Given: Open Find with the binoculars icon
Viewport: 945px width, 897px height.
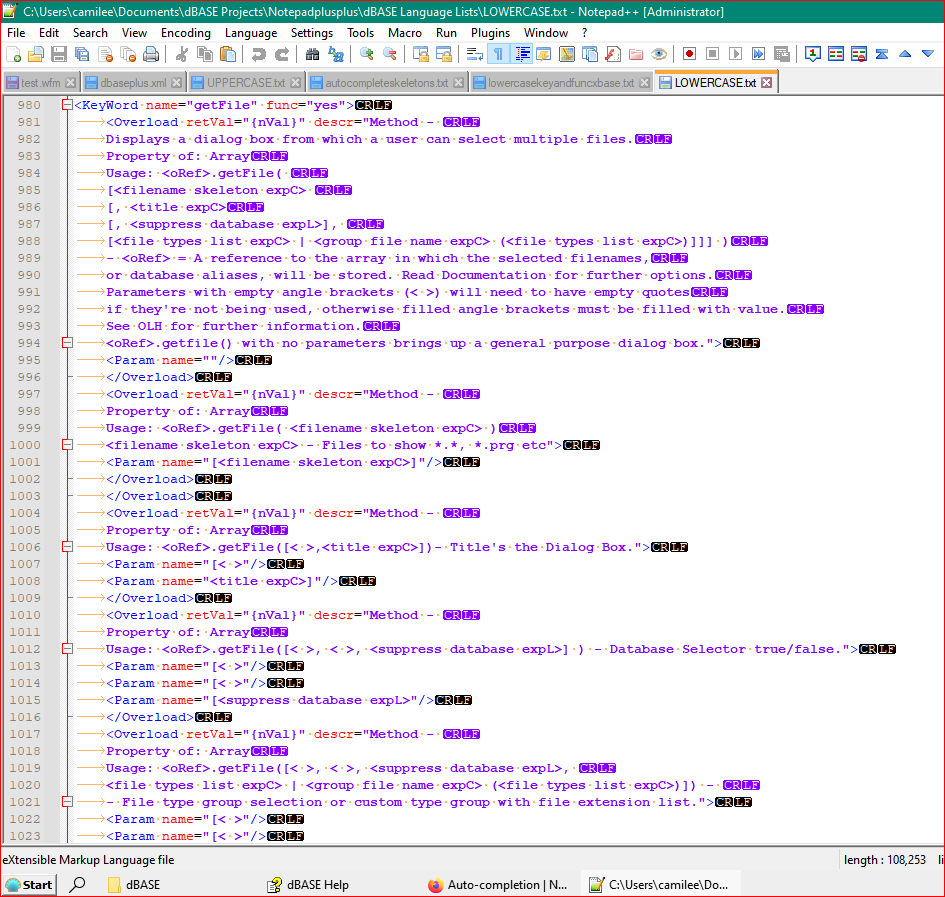Looking at the screenshot, I should point(312,55).
